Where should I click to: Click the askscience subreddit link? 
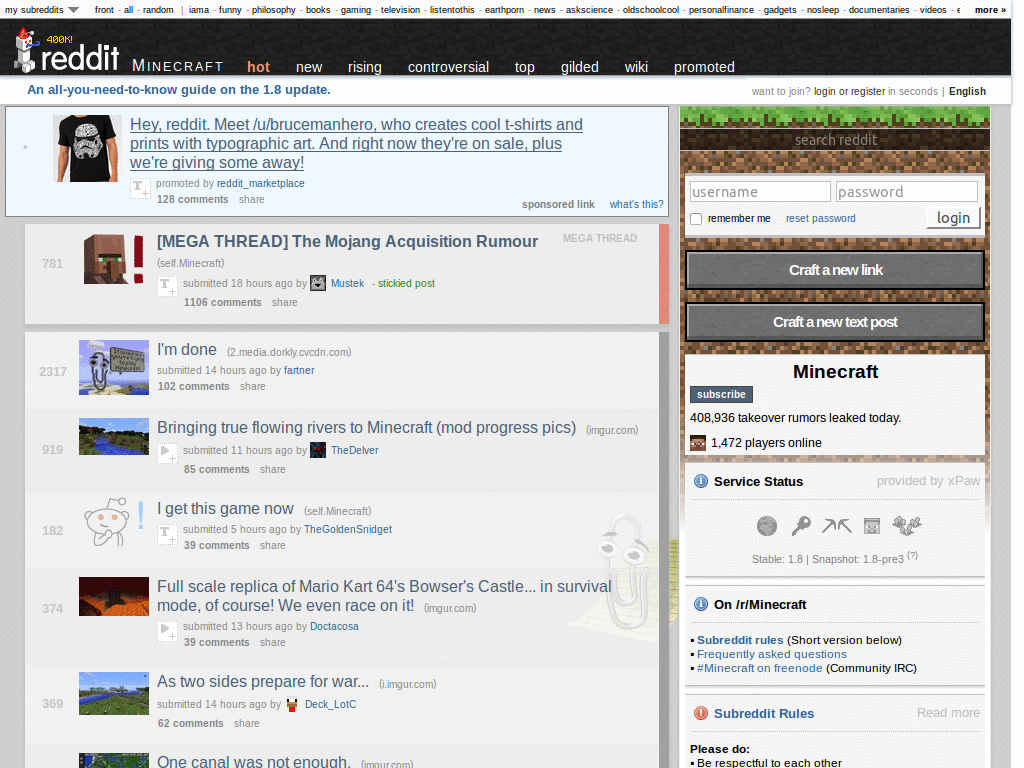coord(589,10)
